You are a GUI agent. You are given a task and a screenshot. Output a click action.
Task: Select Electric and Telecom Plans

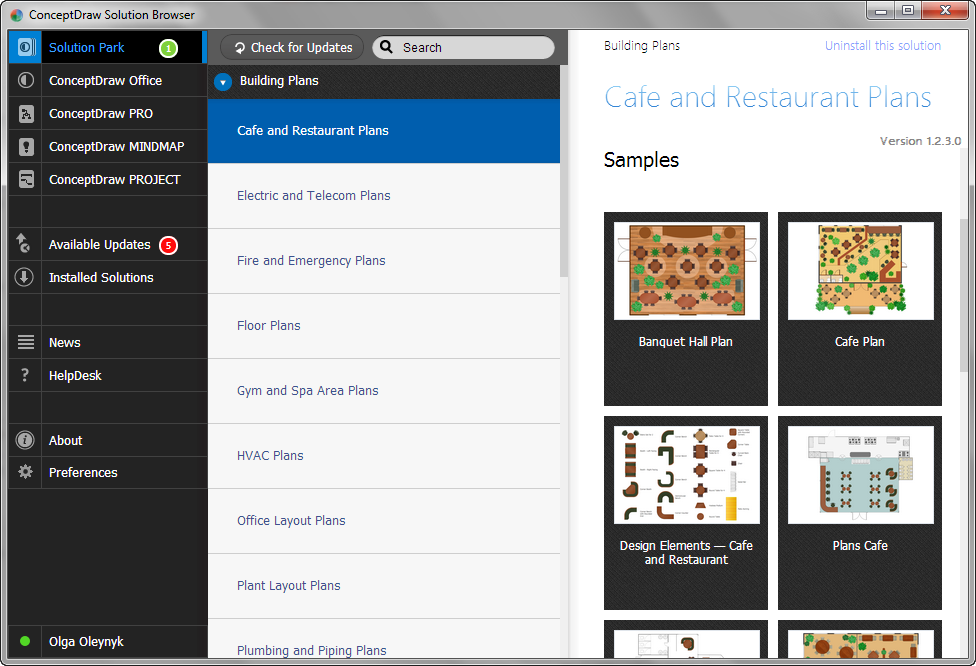[x=383, y=195]
